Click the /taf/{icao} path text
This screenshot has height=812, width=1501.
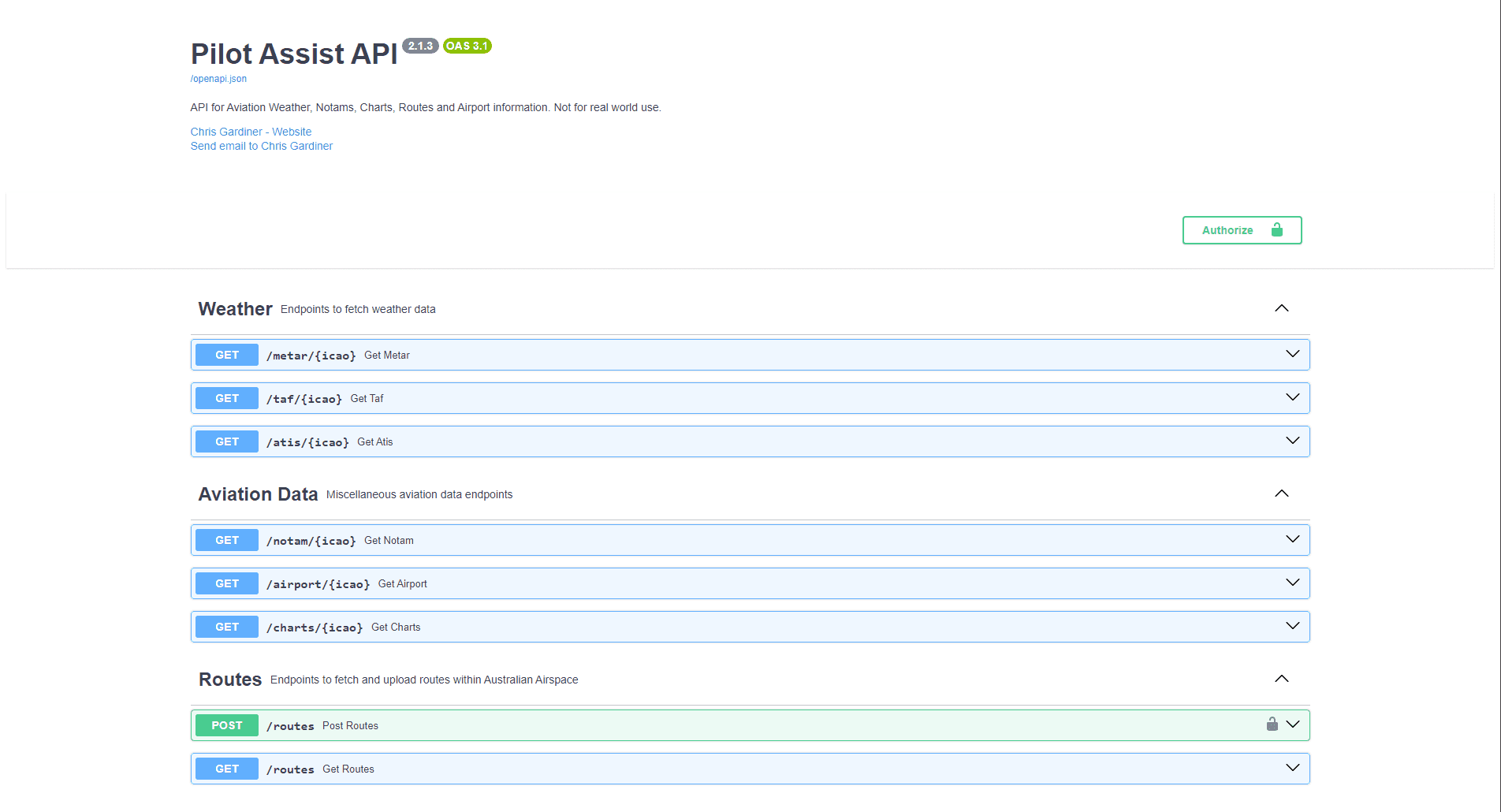click(x=304, y=399)
